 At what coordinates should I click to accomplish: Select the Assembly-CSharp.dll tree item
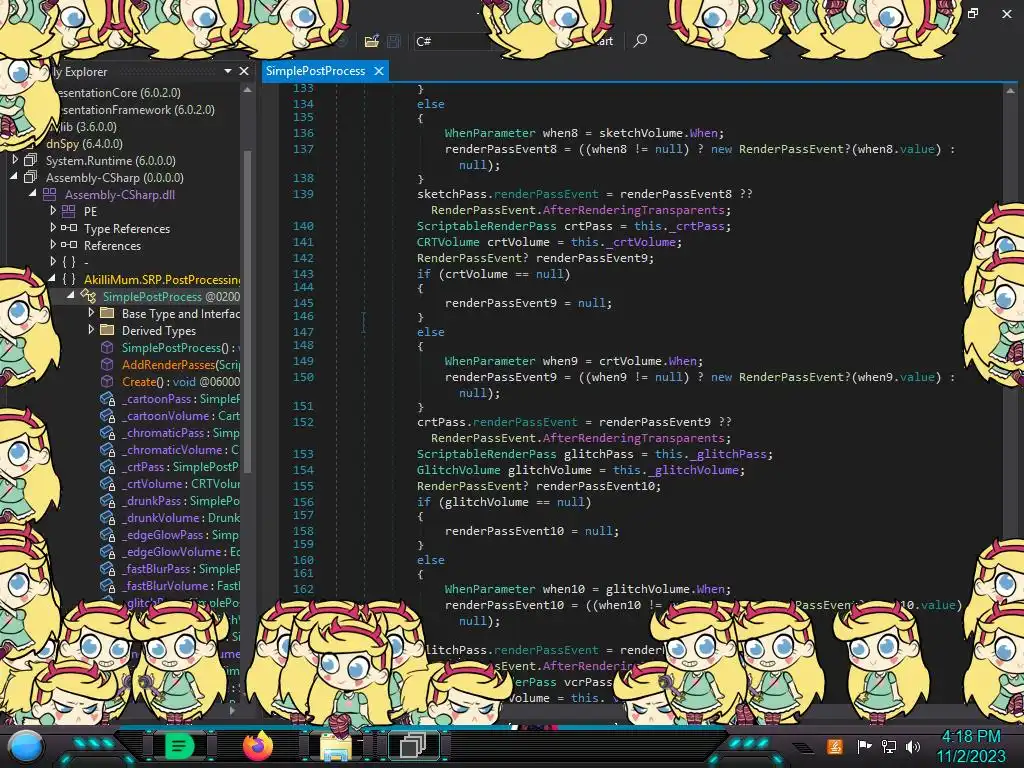[120, 194]
